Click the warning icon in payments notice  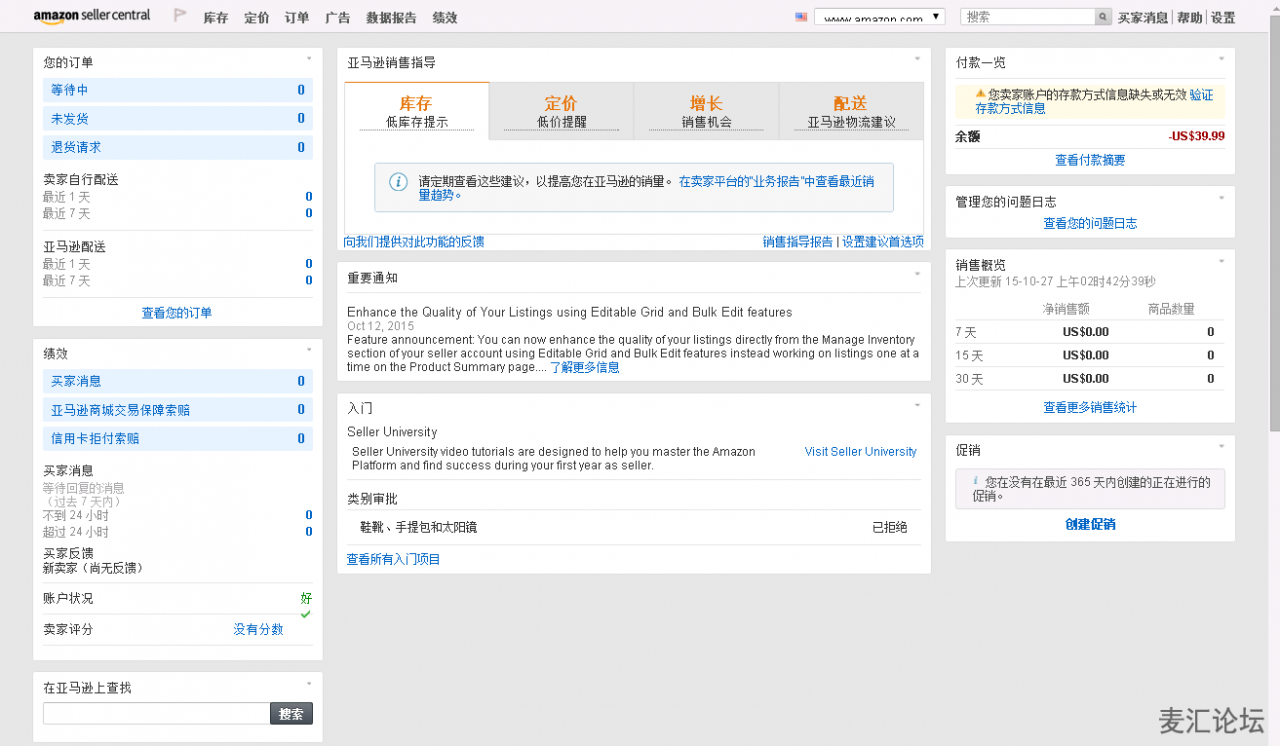click(x=981, y=94)
